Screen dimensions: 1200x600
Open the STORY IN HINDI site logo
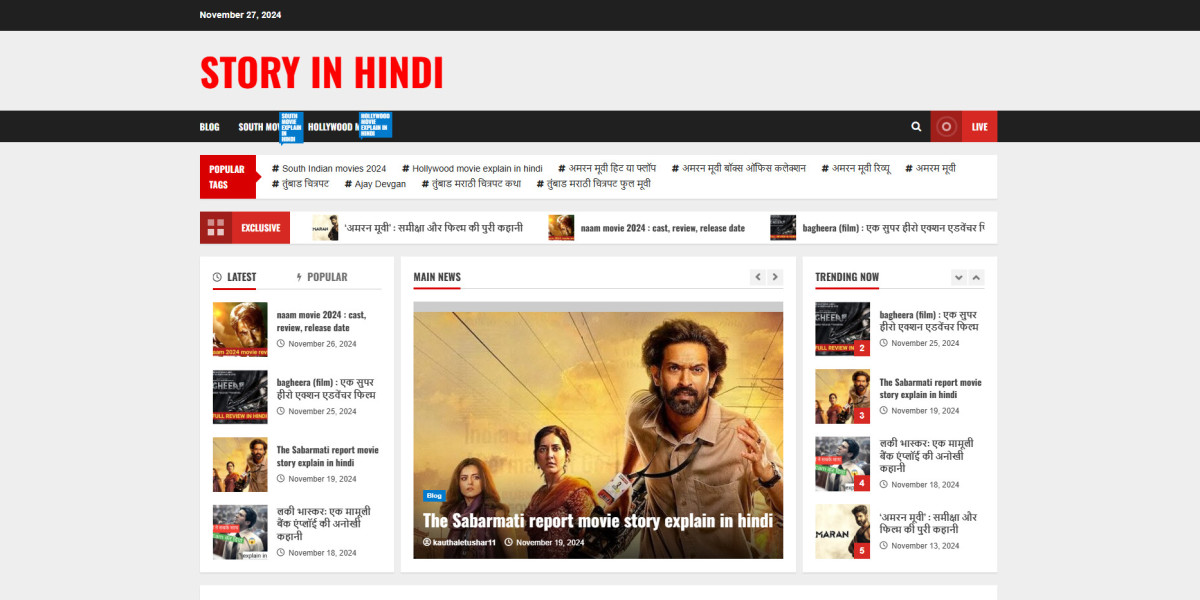tap(321, 73)
